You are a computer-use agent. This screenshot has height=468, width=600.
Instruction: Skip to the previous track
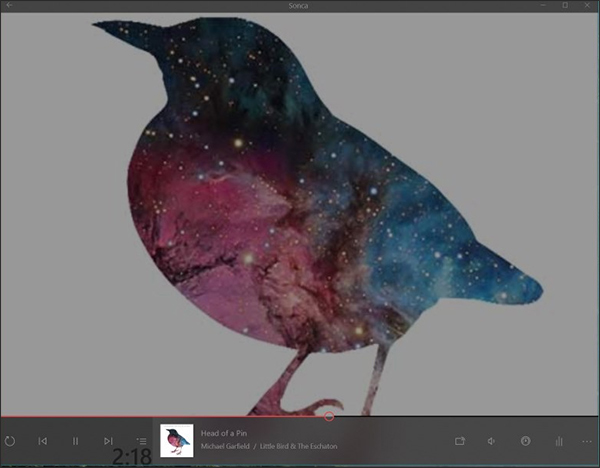pos(43,441)
